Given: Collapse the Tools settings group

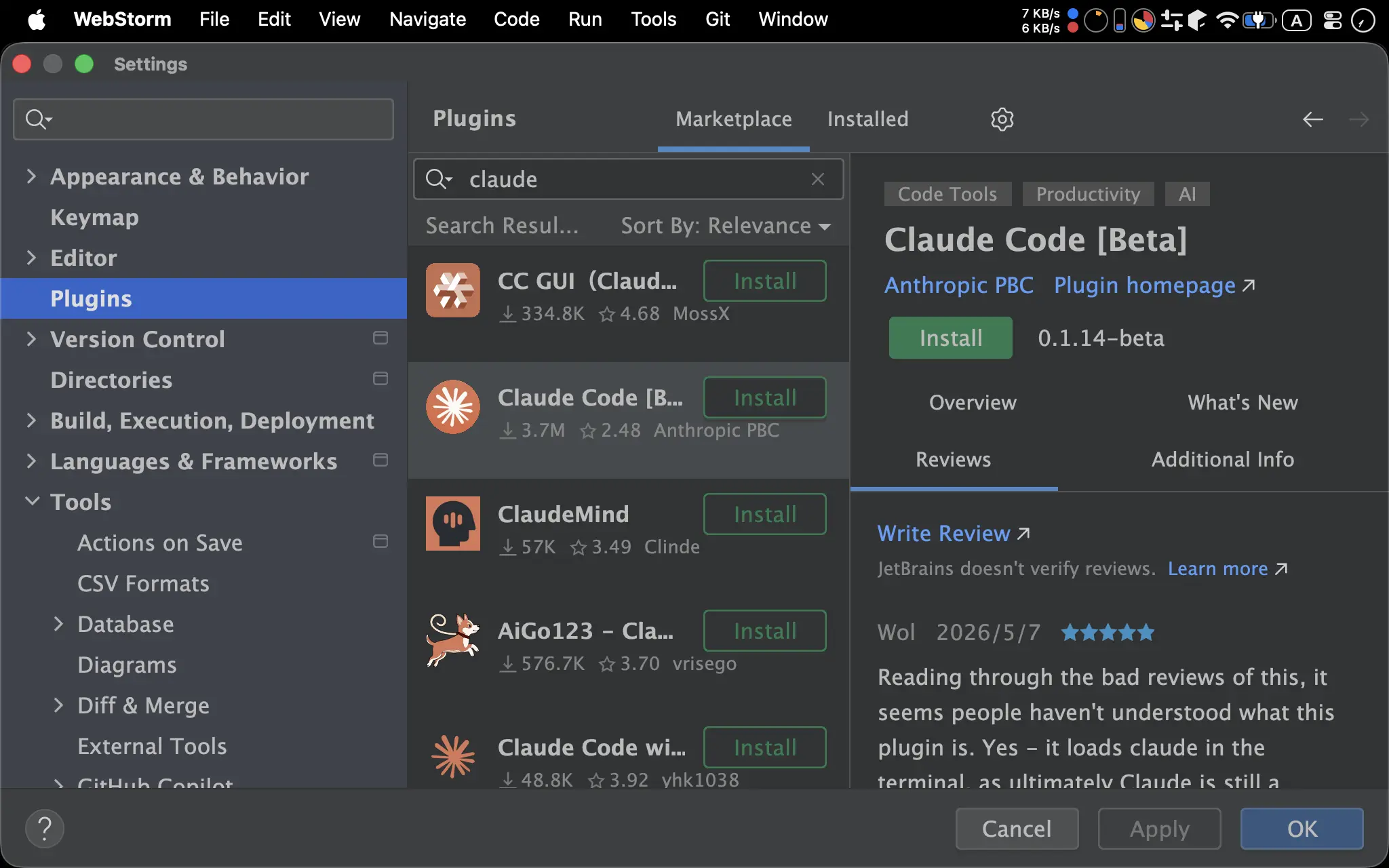Looking at the screenshot, I should pos(31,502).
